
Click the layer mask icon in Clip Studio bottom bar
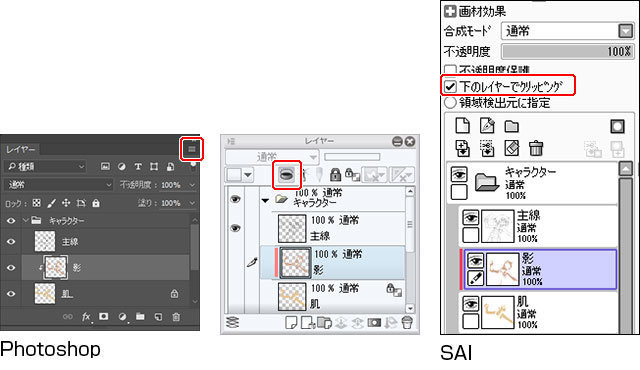(374, 323)
